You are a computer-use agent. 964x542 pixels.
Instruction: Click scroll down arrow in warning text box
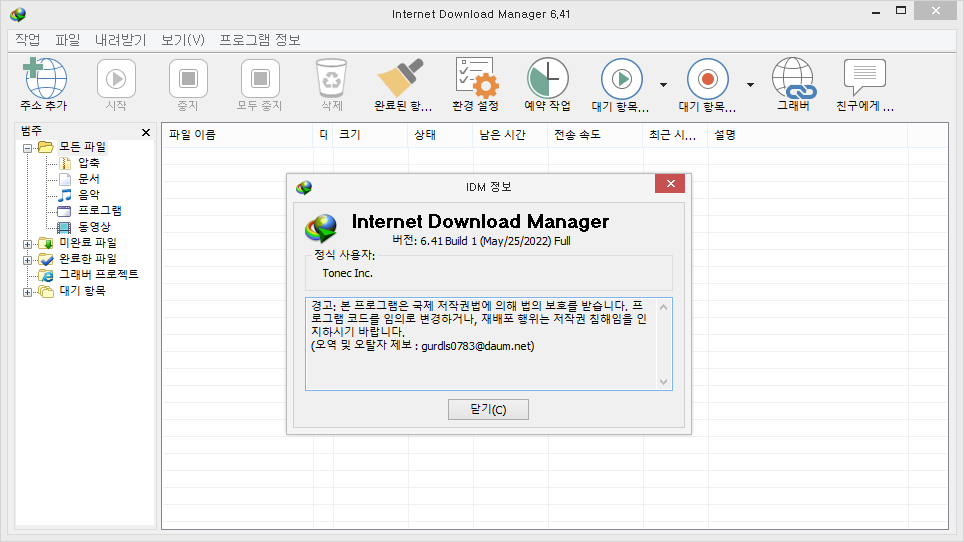[663, 382]
